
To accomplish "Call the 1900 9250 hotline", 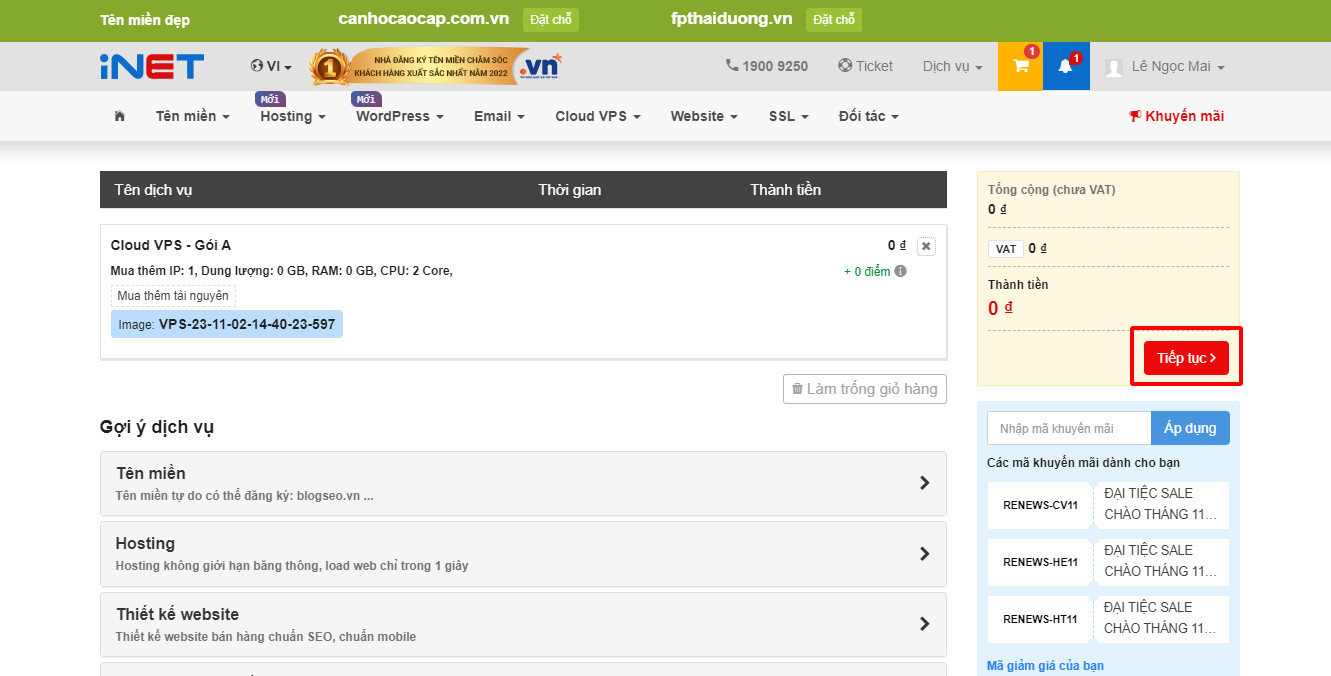I will (767, 66).
